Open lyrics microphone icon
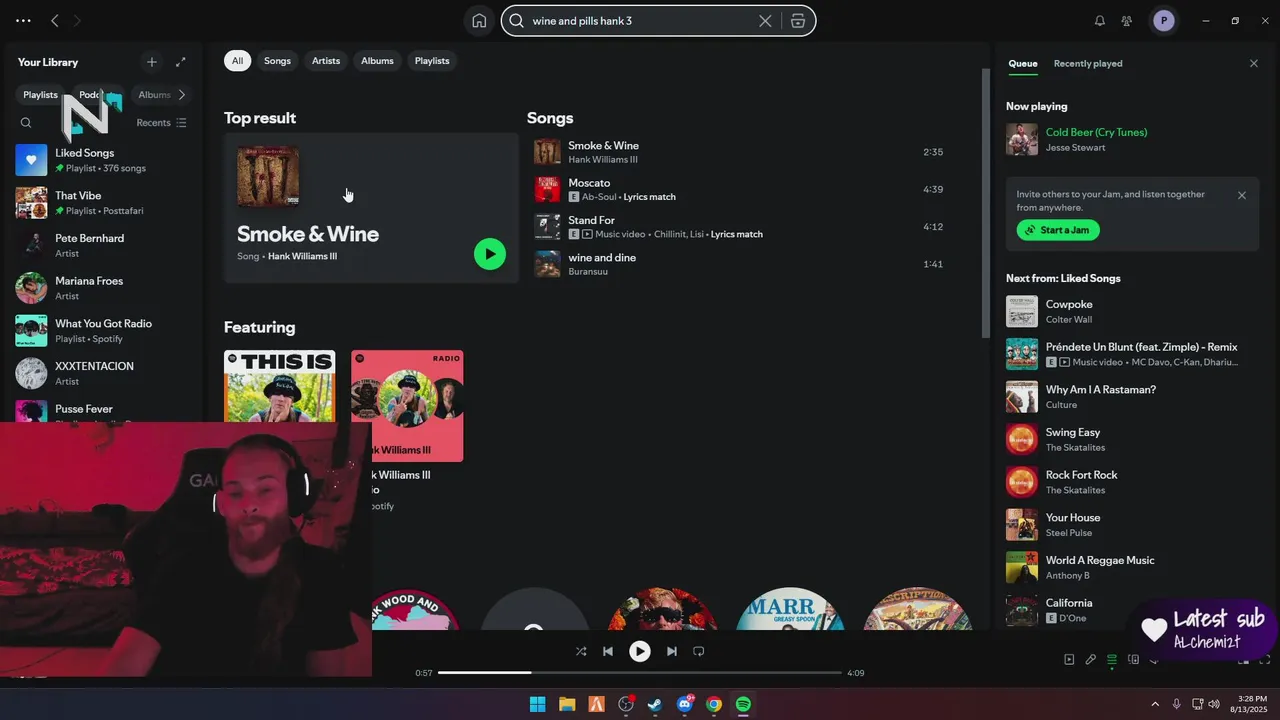This screenshot has width=1280, height=720. pos(1091,660)
